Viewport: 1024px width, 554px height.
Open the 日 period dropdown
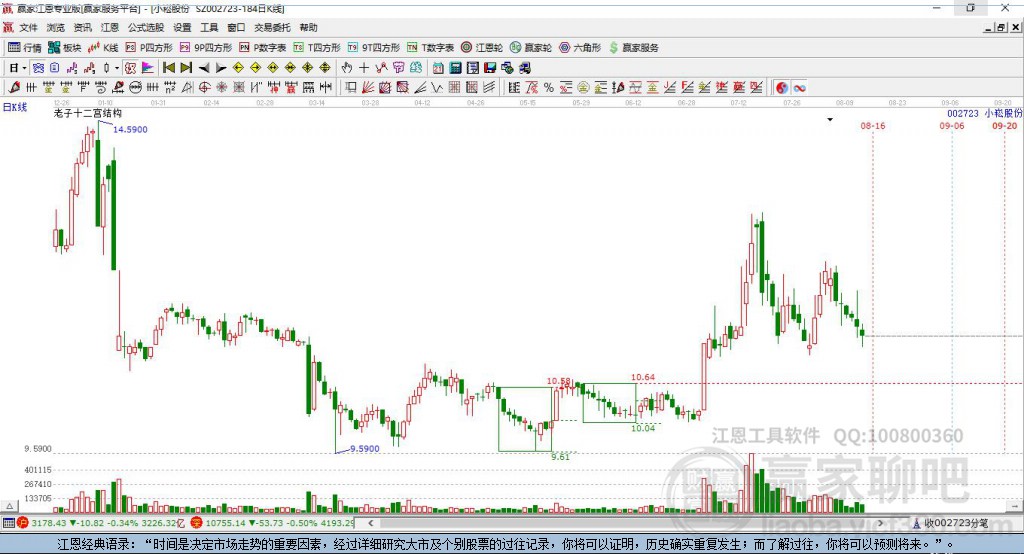18,68
